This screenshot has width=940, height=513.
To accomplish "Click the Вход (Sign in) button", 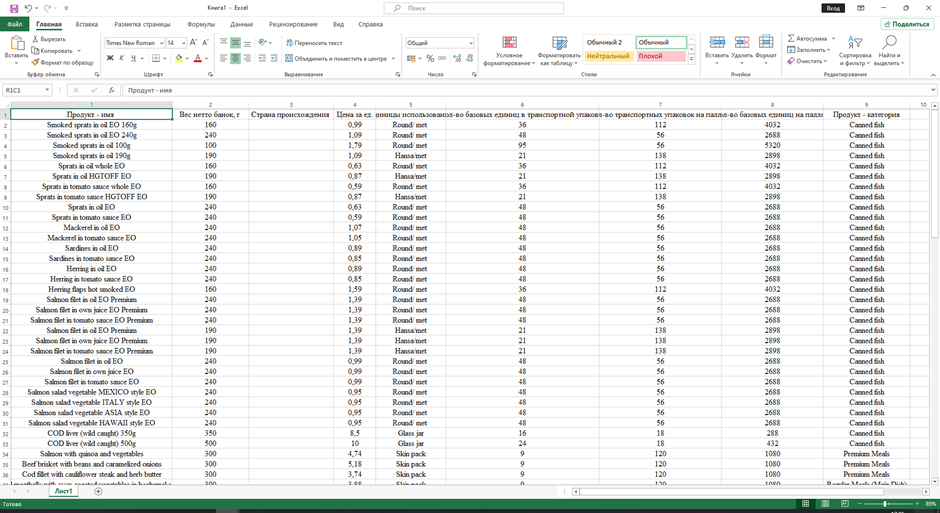I will pyautogui.click(x=833, y=8).
